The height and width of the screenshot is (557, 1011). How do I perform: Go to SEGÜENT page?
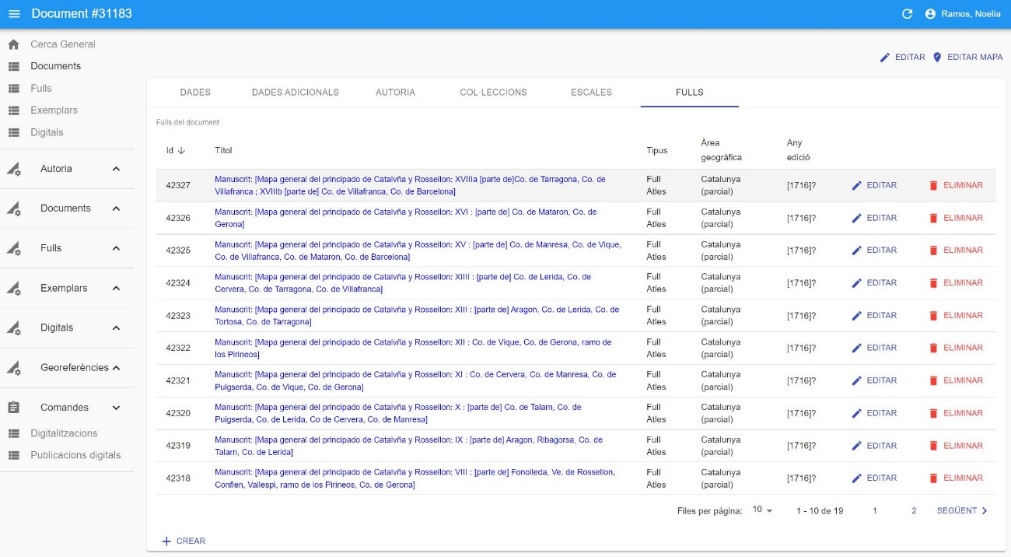962,511
